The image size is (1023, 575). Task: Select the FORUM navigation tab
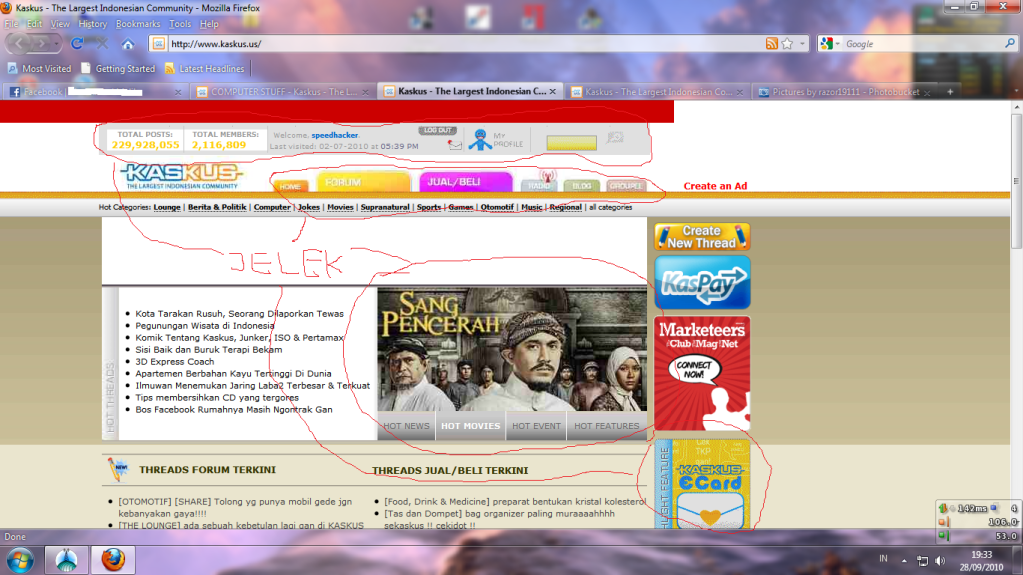click(363, 182)
